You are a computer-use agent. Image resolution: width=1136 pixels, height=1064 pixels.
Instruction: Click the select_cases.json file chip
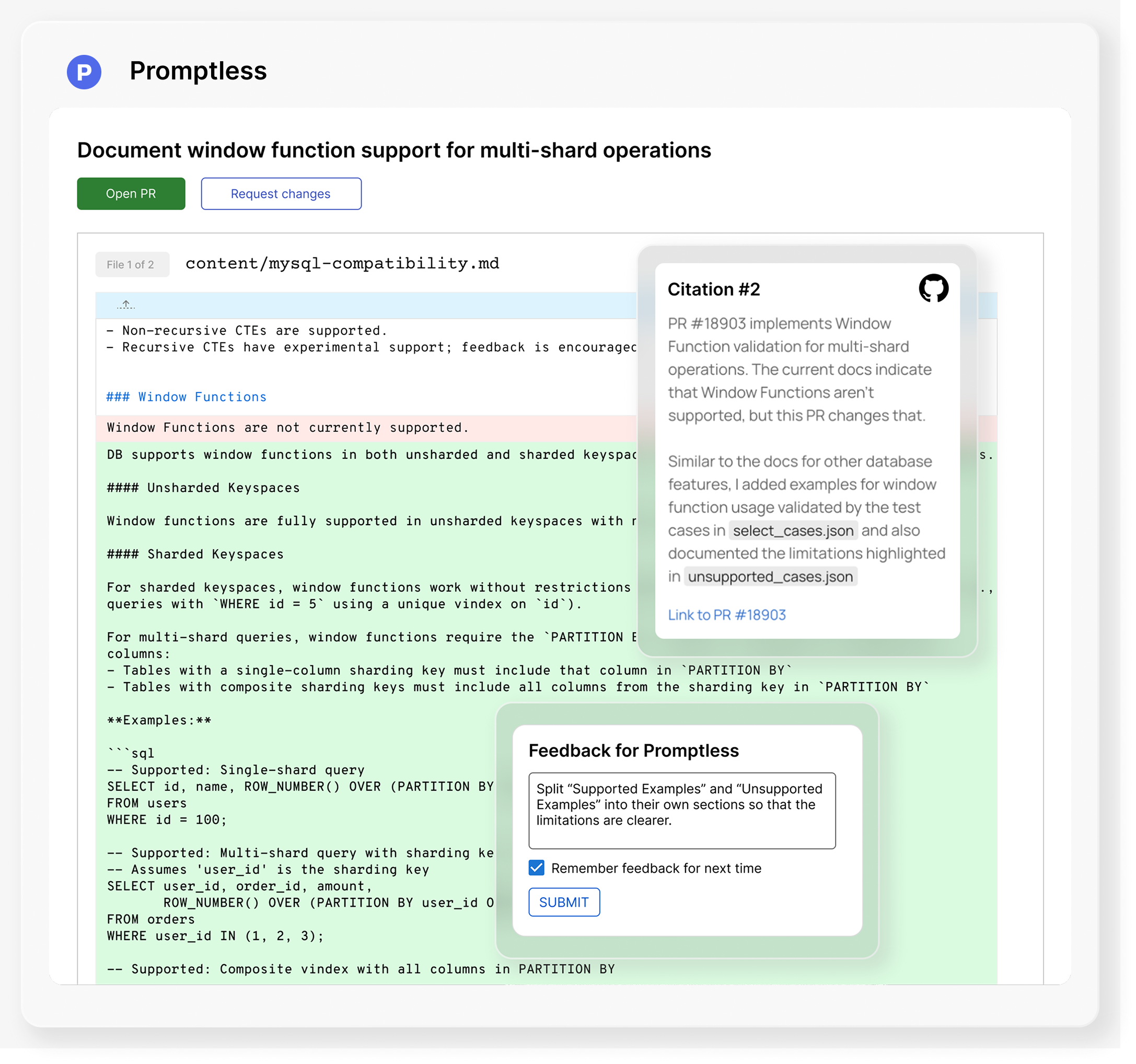[x=794, y=530]
